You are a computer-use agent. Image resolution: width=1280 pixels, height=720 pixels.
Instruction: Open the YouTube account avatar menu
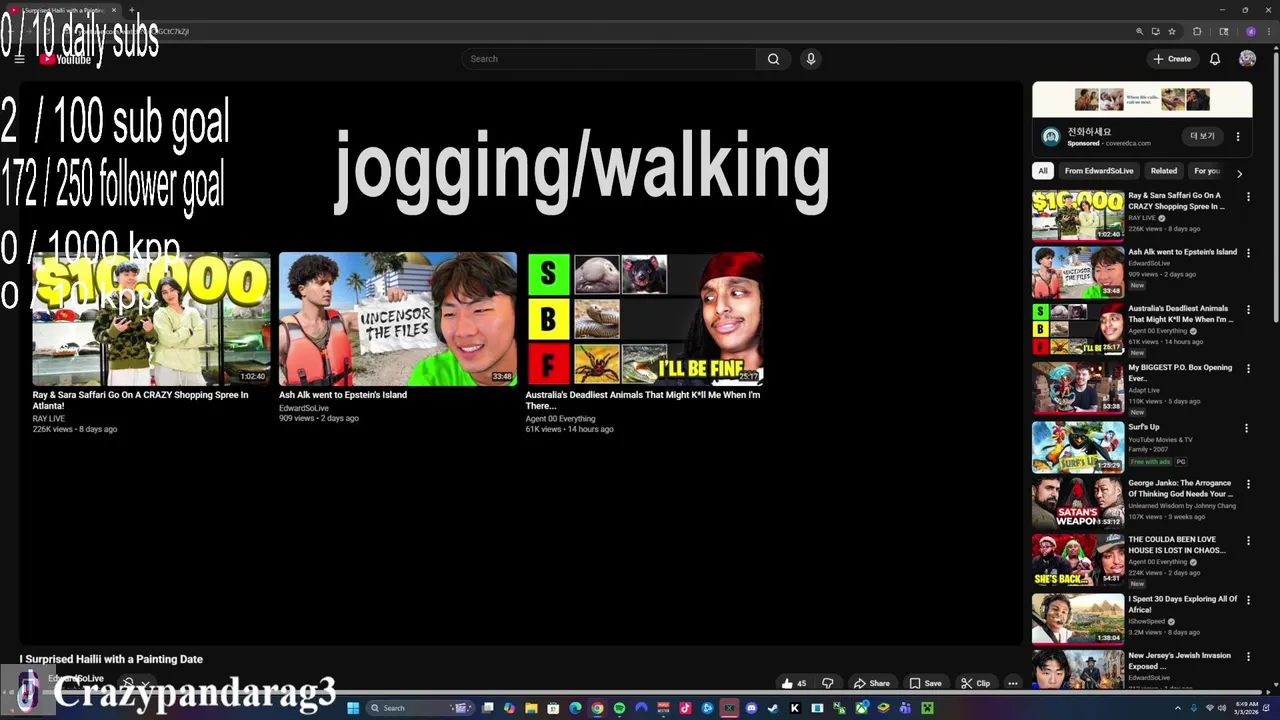click(1247, 59)
